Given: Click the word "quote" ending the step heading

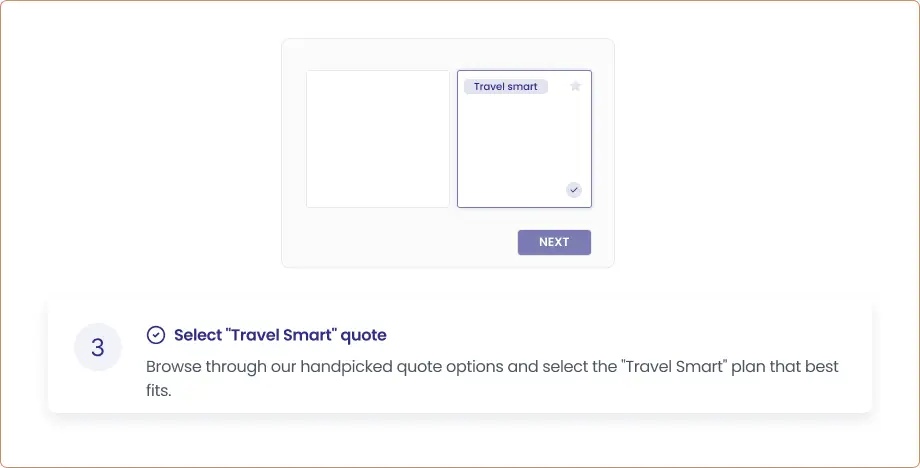Looking at the screenshot, I should [x=365, y=335].
